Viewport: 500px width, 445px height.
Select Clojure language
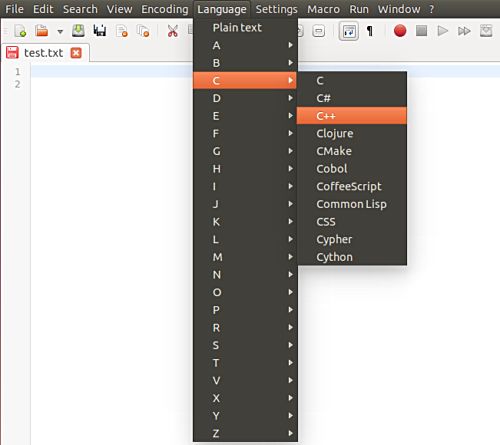tap(352, 133)
